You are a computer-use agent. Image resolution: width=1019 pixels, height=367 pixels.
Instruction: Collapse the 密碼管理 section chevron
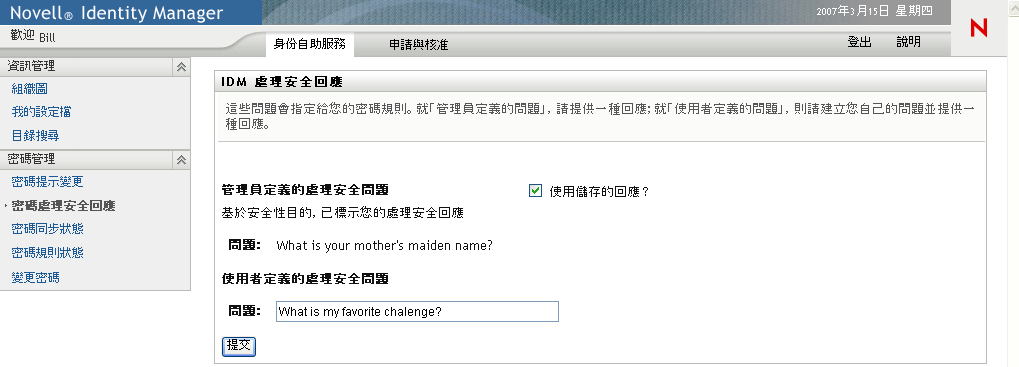(181, 160)
